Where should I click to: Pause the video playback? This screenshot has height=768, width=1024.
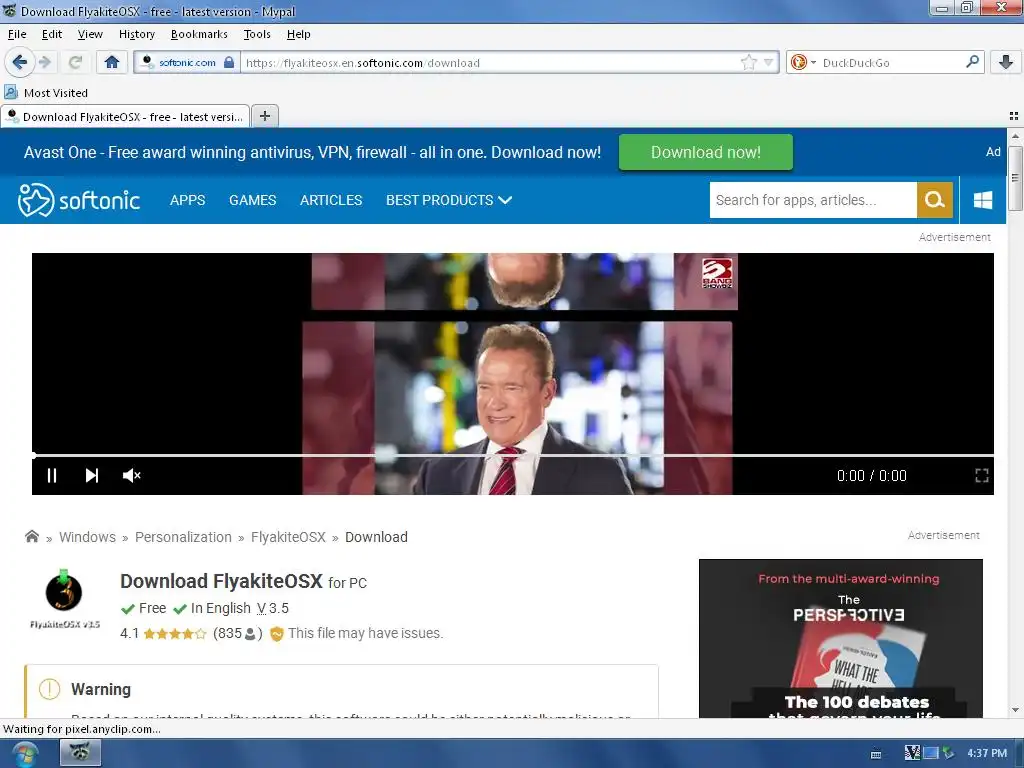coord(52,475)
